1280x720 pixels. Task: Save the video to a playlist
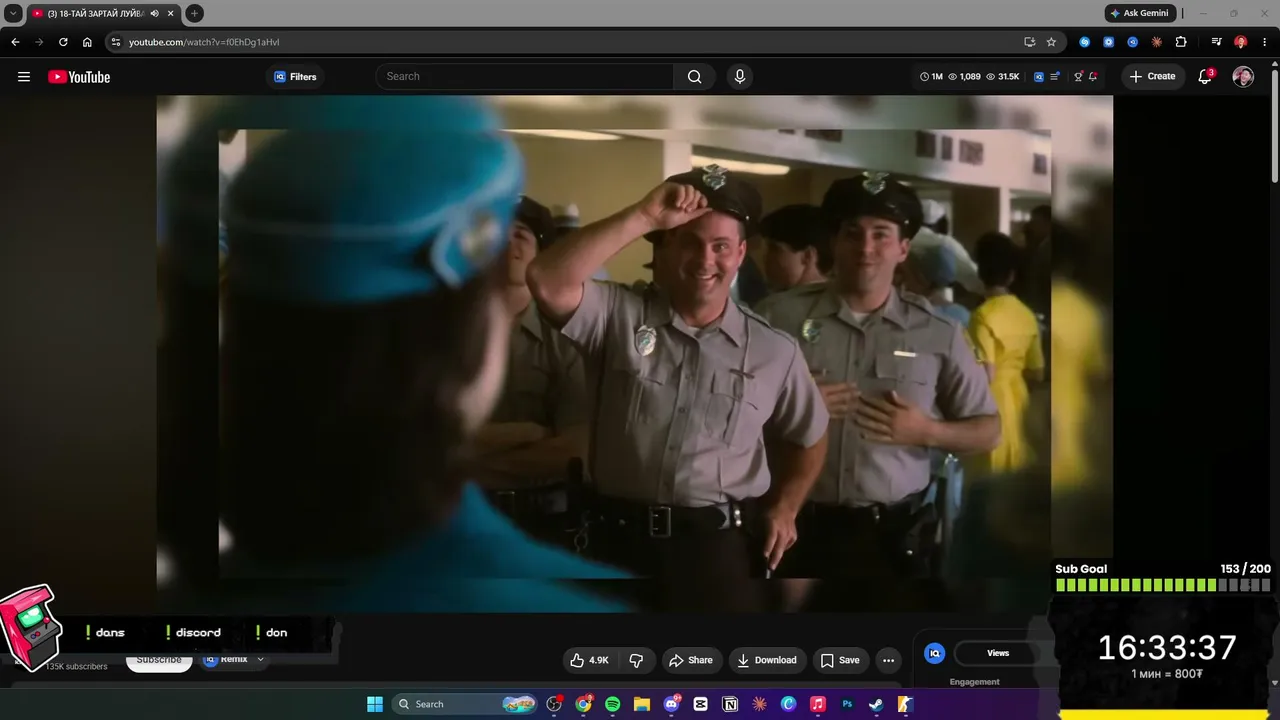pyautogui.click(x=840, y=660)
